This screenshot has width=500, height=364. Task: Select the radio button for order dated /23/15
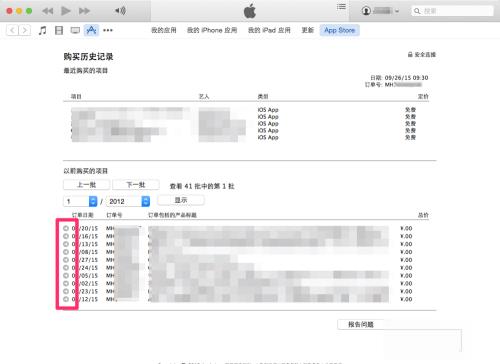click(66, 291)
